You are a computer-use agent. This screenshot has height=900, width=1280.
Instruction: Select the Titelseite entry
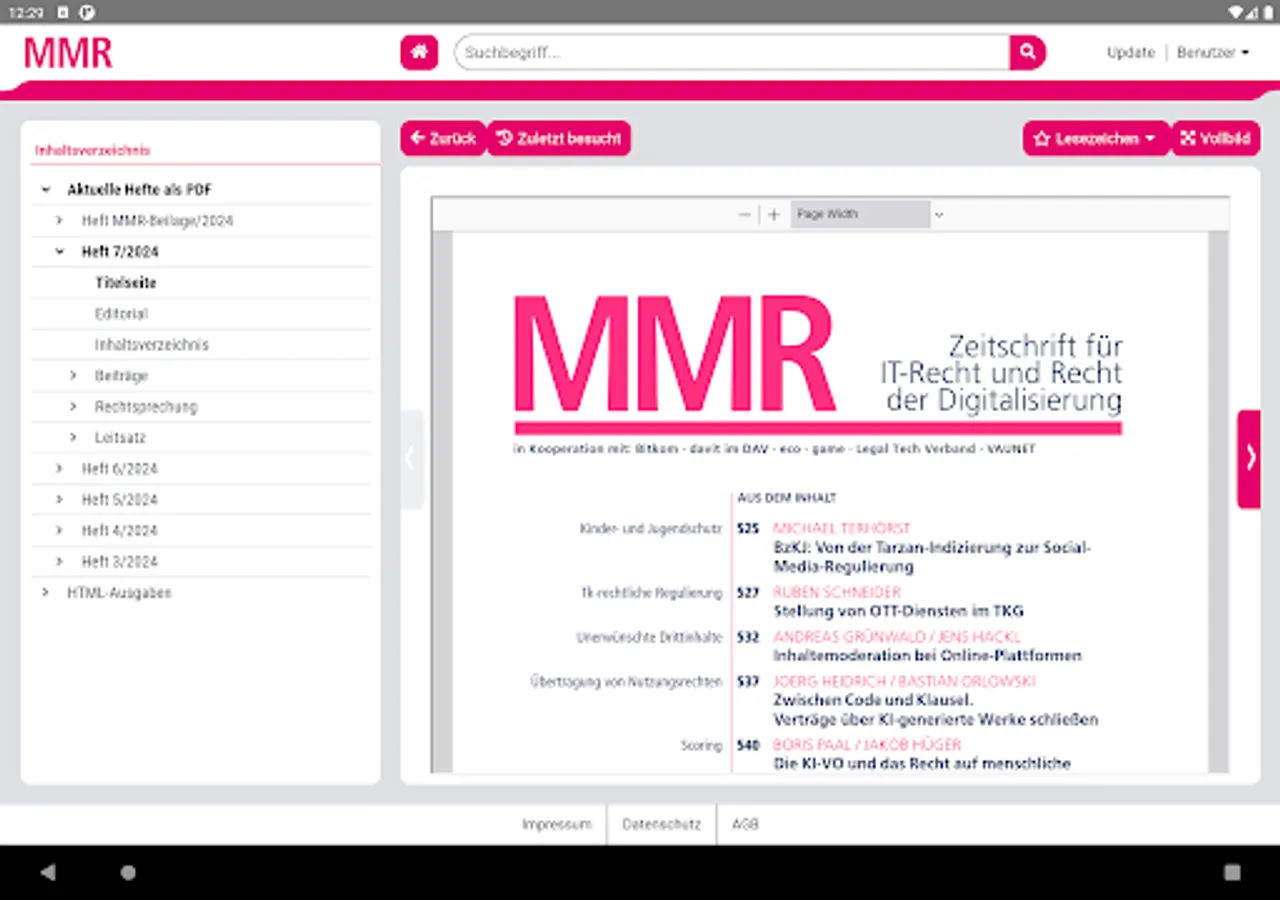(x=126, y=282)
